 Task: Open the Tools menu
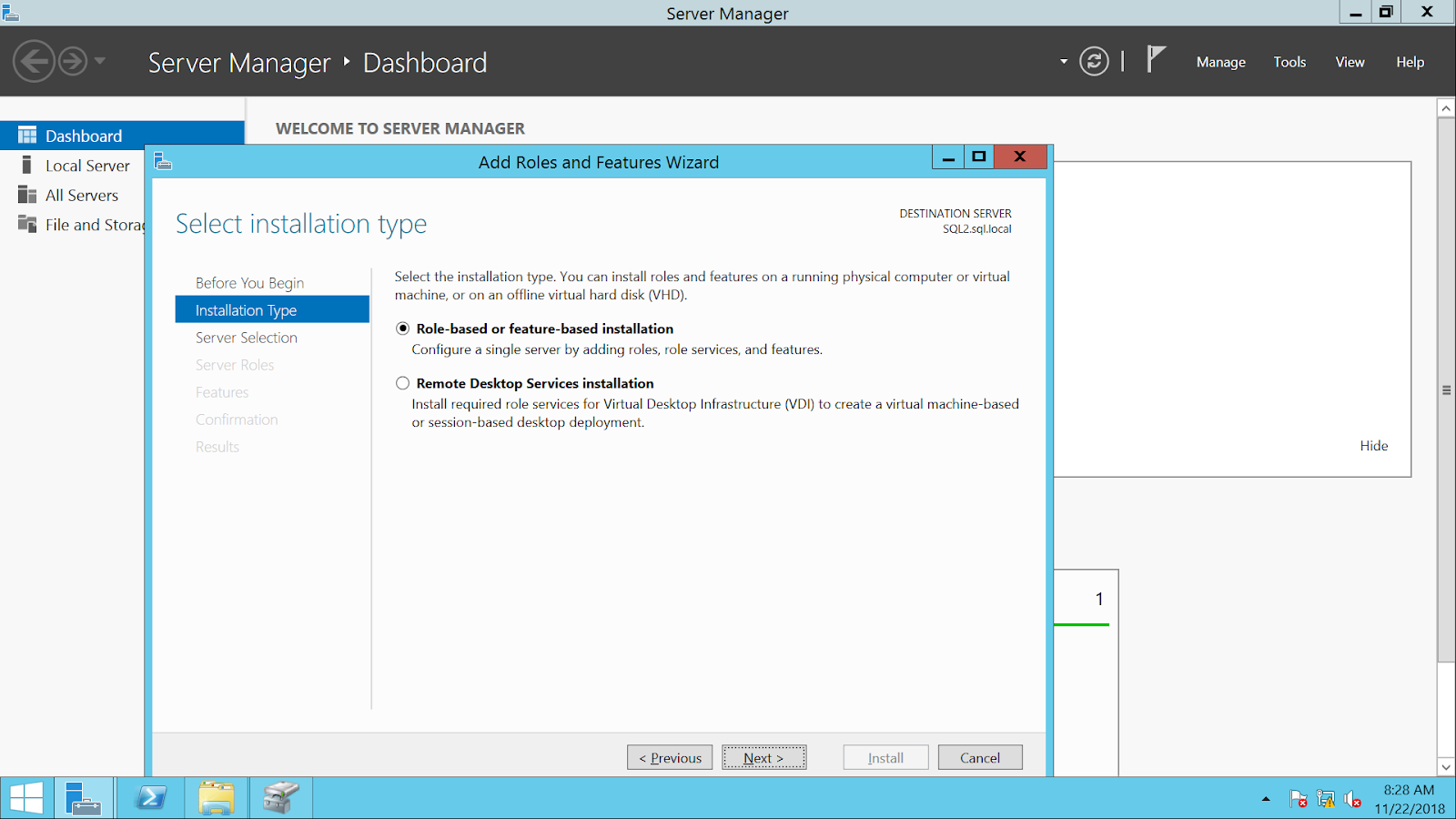tap(1289, 62)
